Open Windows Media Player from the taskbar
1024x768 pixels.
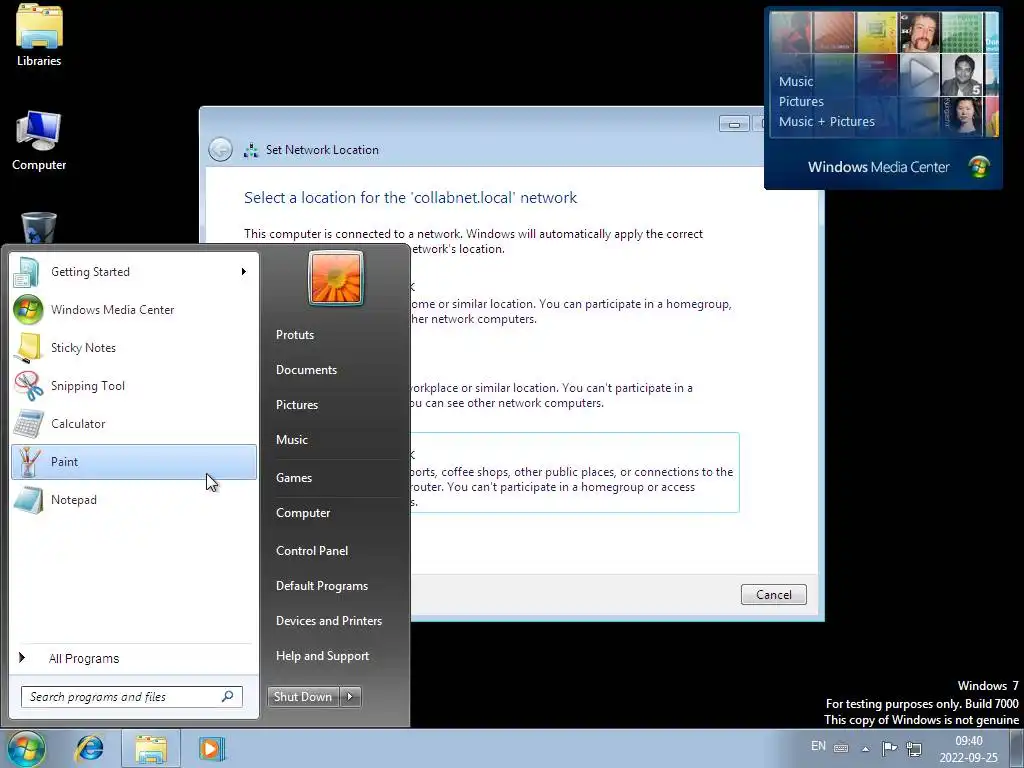(212, 748)
